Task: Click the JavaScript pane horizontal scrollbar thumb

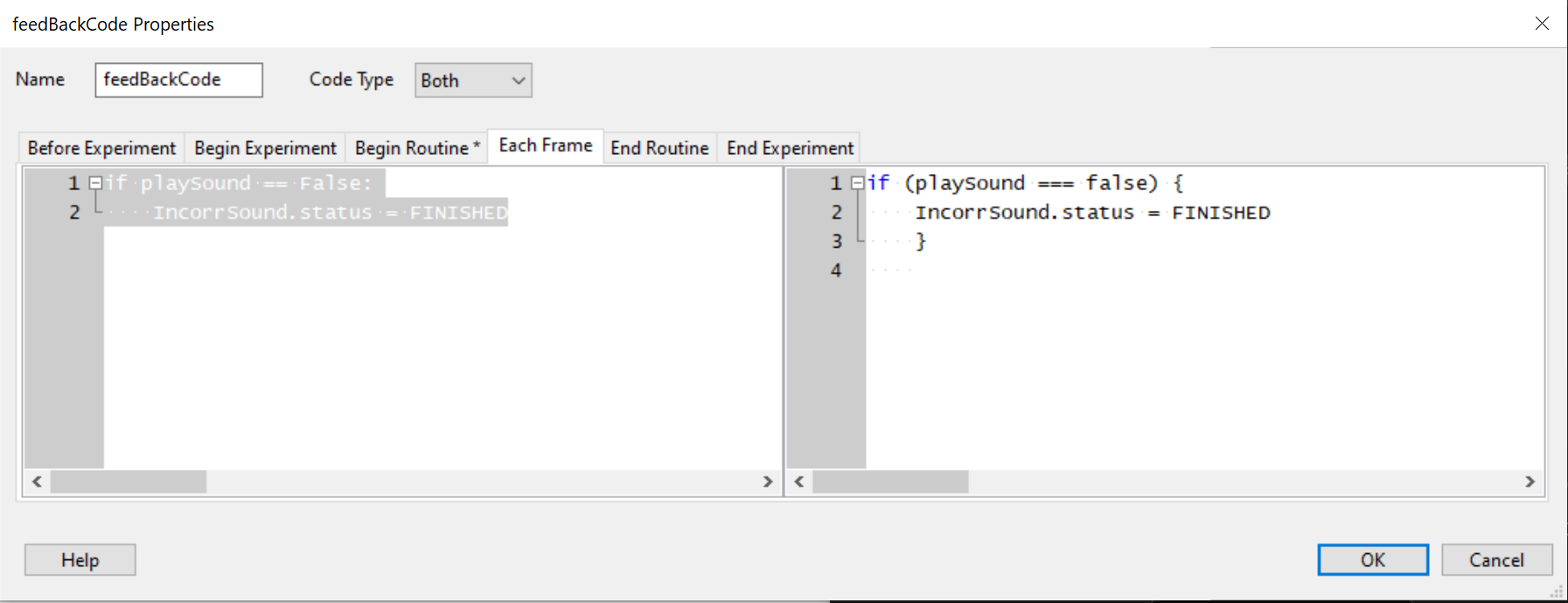Action: pyautogui.click(x=890, y=481)
